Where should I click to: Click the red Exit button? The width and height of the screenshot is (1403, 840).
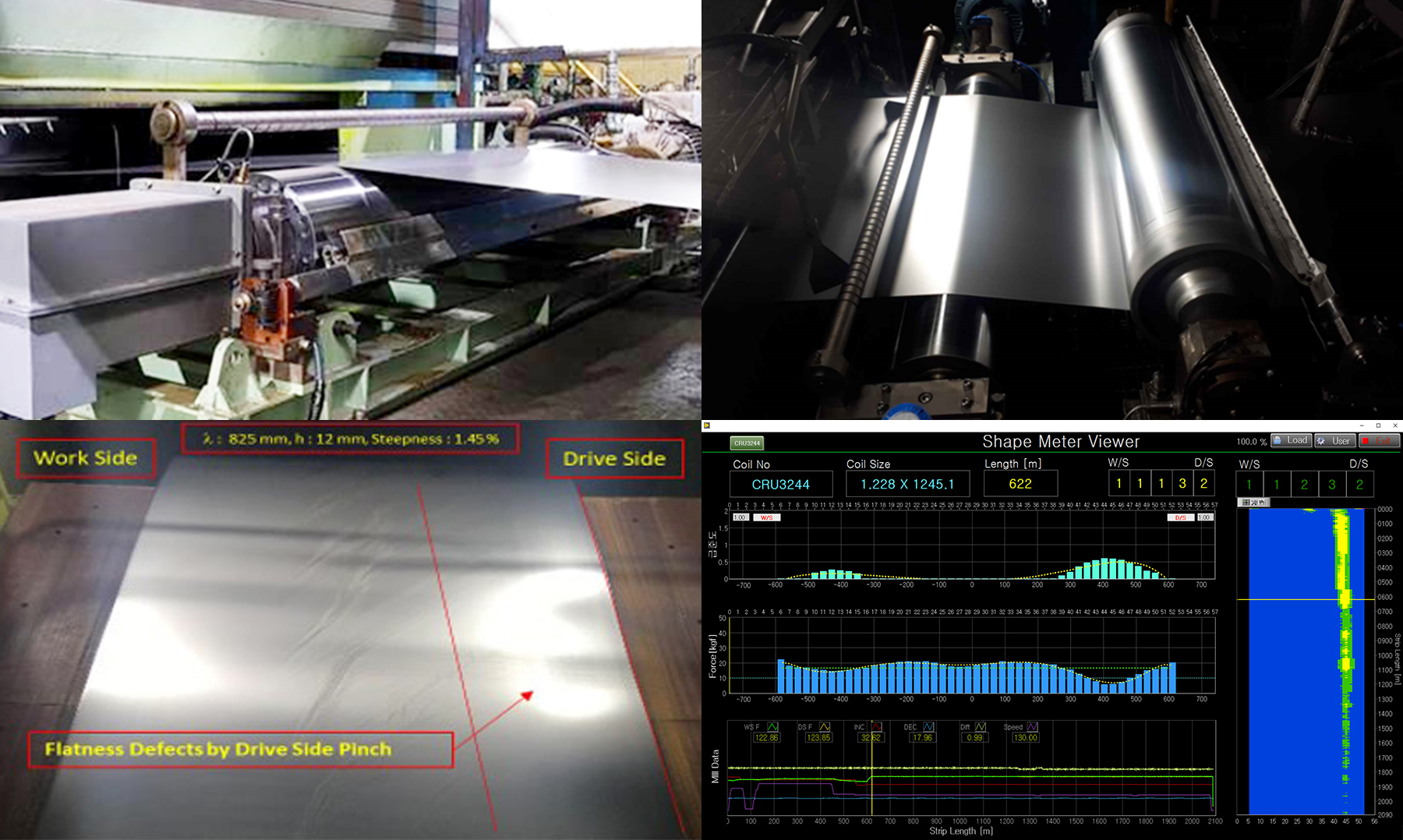pos(1380,440)
